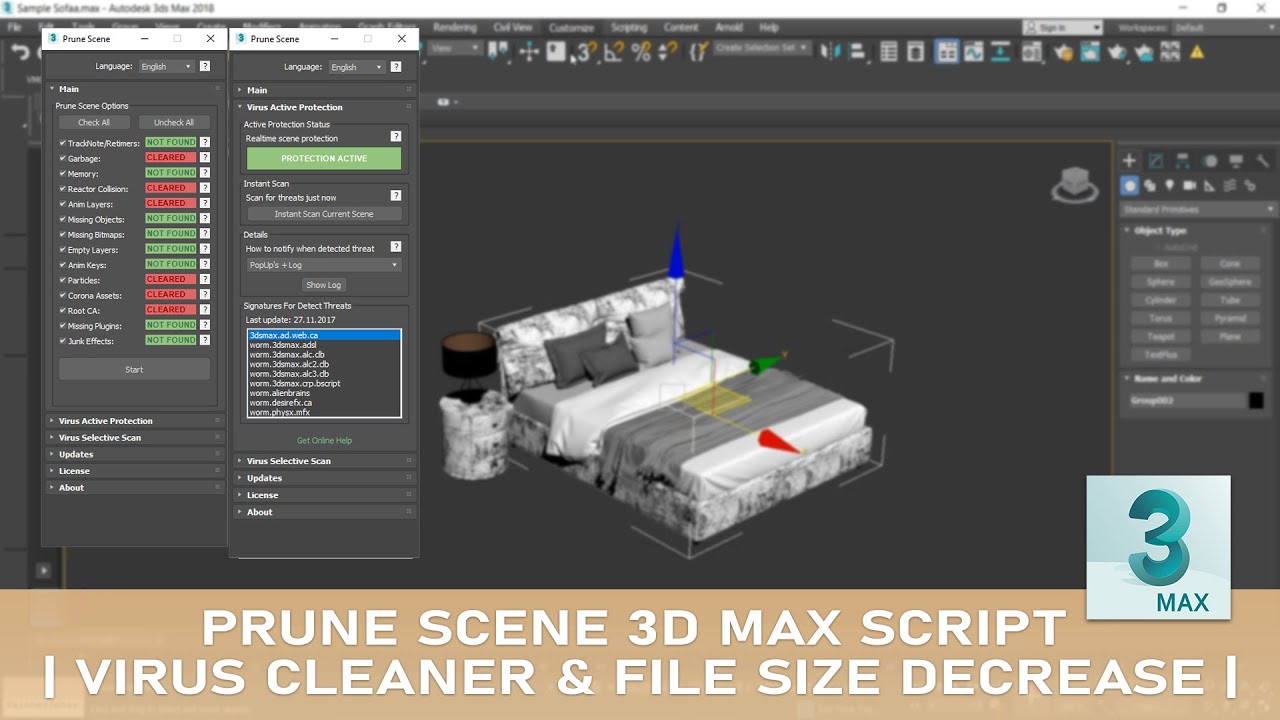Select the Lights category icon
This screenshot has width=1280, height=720.
pyautogui.click(x=1170, y=185)
